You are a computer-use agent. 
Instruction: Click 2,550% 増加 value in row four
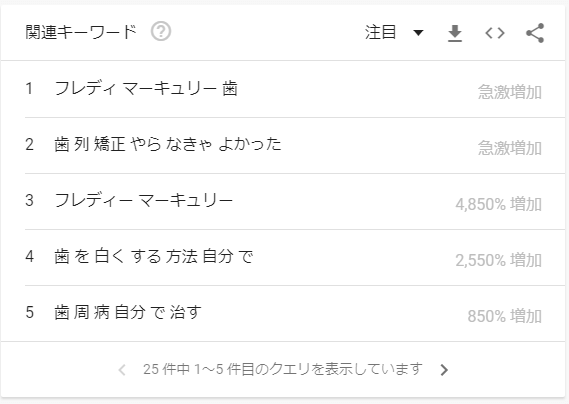tap(499, 260)
